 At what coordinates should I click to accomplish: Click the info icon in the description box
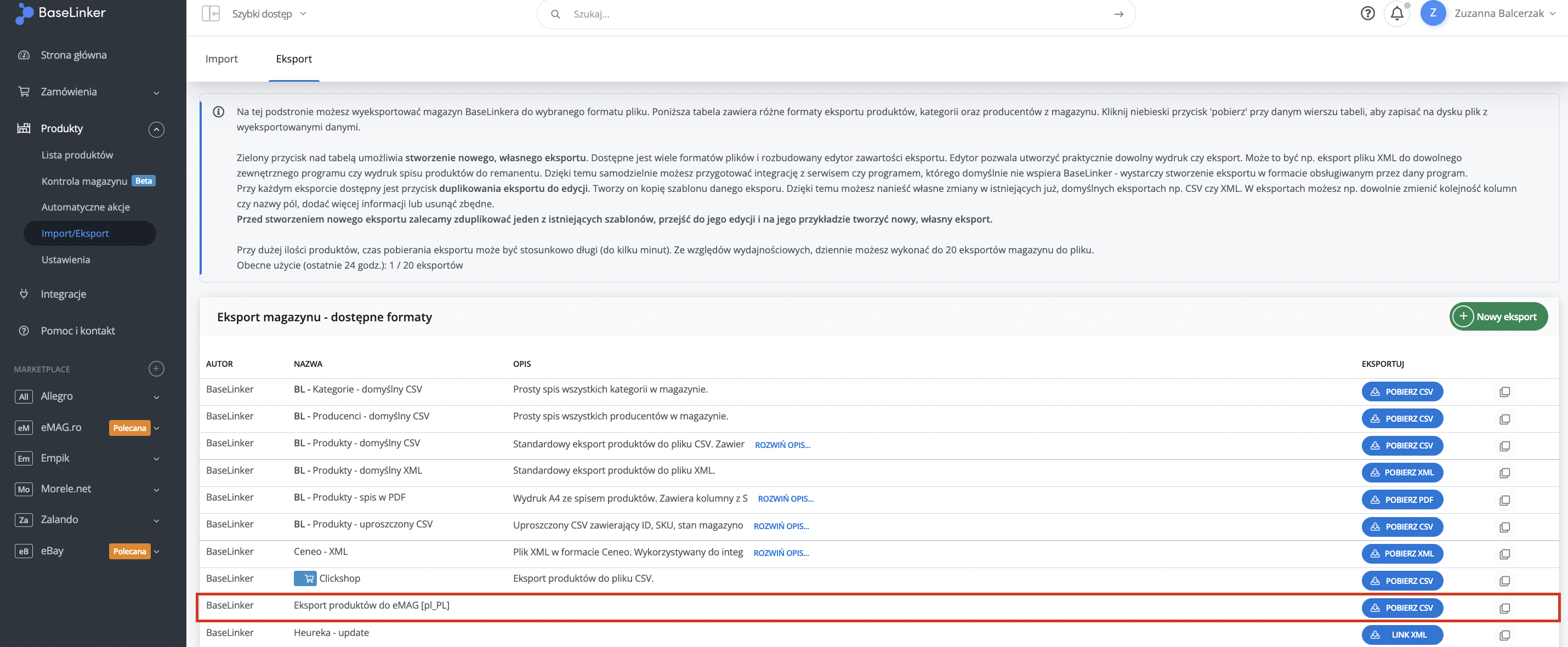(x=219, y=112)
